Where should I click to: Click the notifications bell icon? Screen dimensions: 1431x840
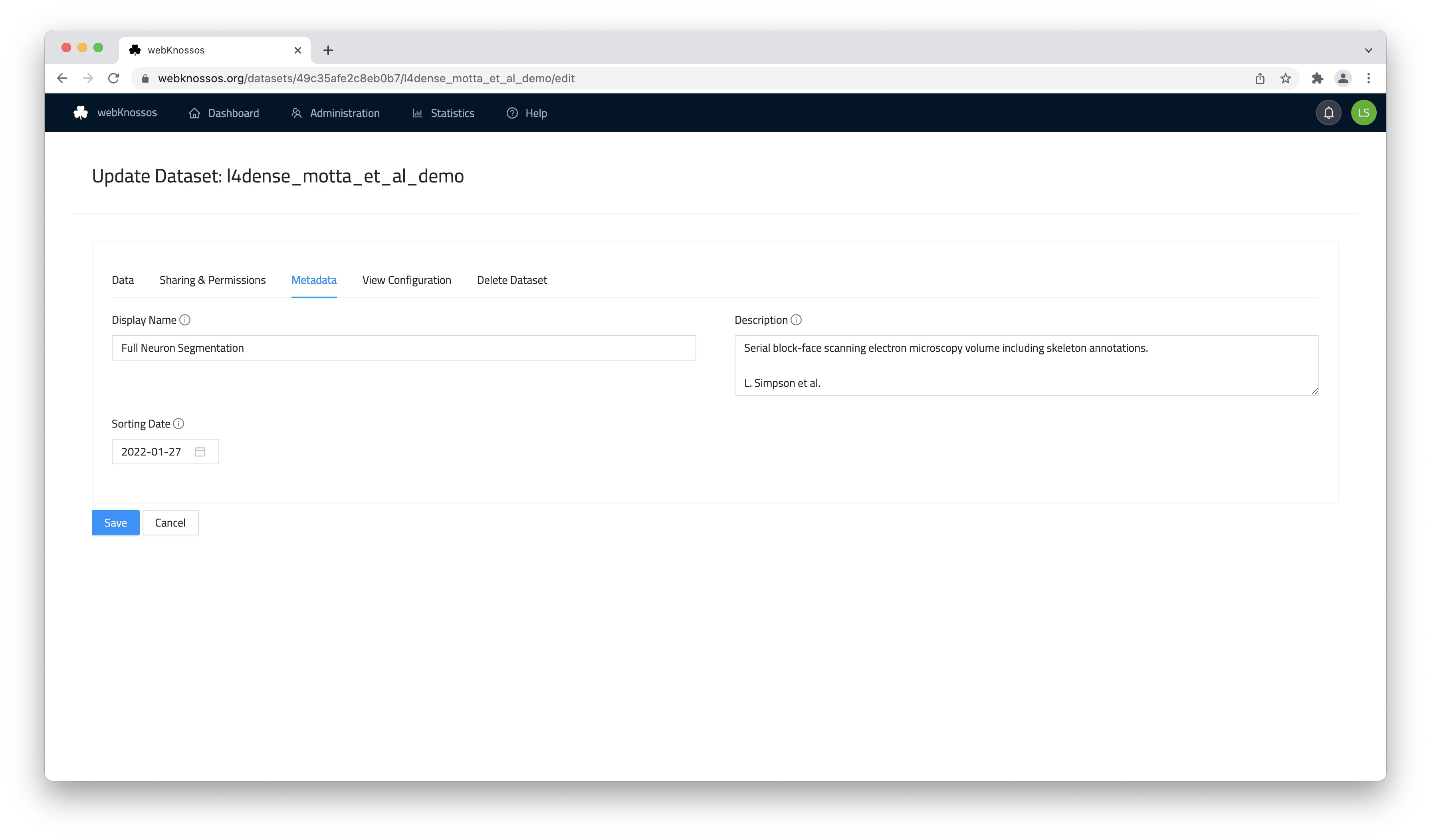point(1328,113)
